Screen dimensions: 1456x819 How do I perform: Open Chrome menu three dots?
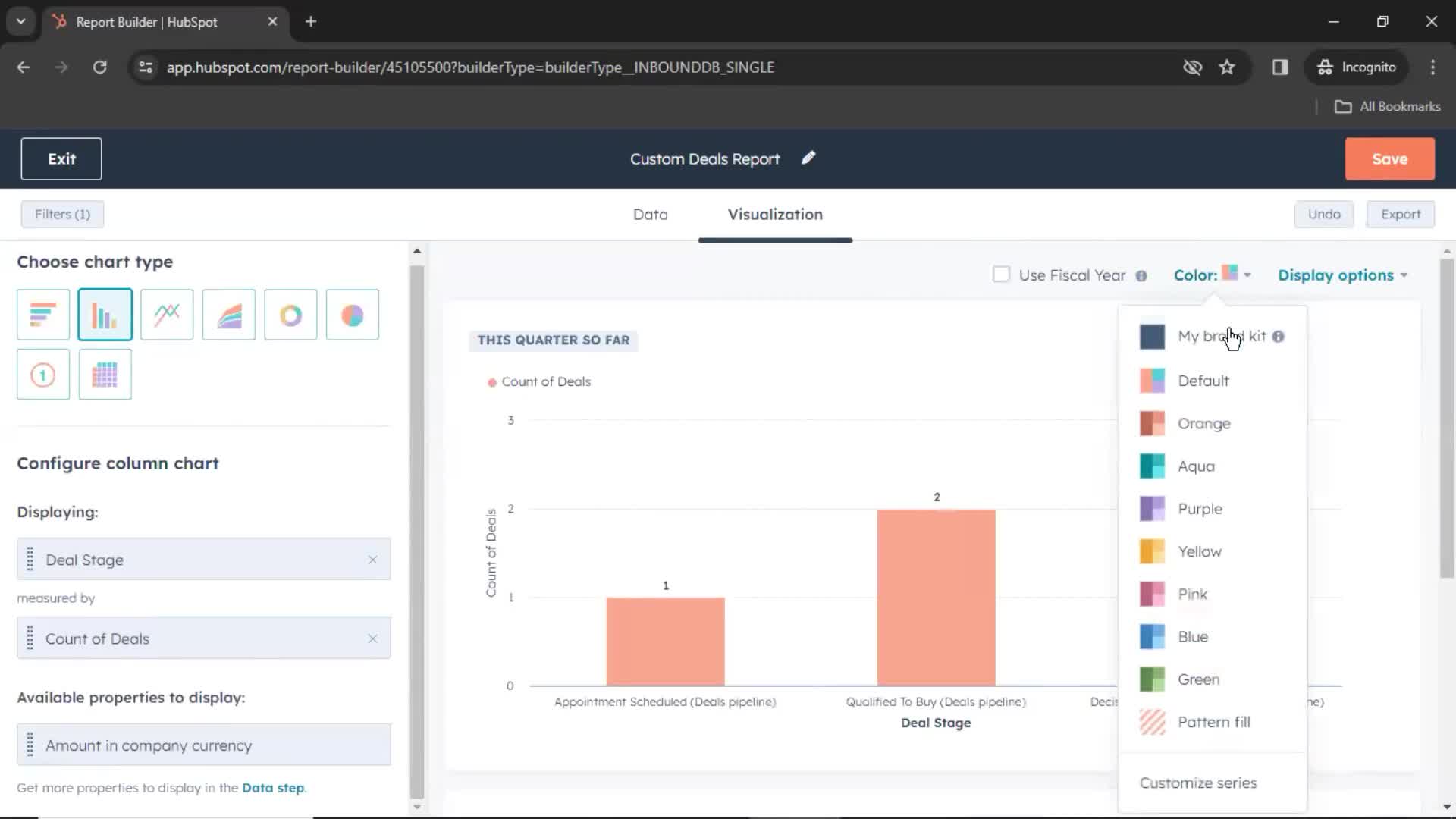coord(1432,67)
